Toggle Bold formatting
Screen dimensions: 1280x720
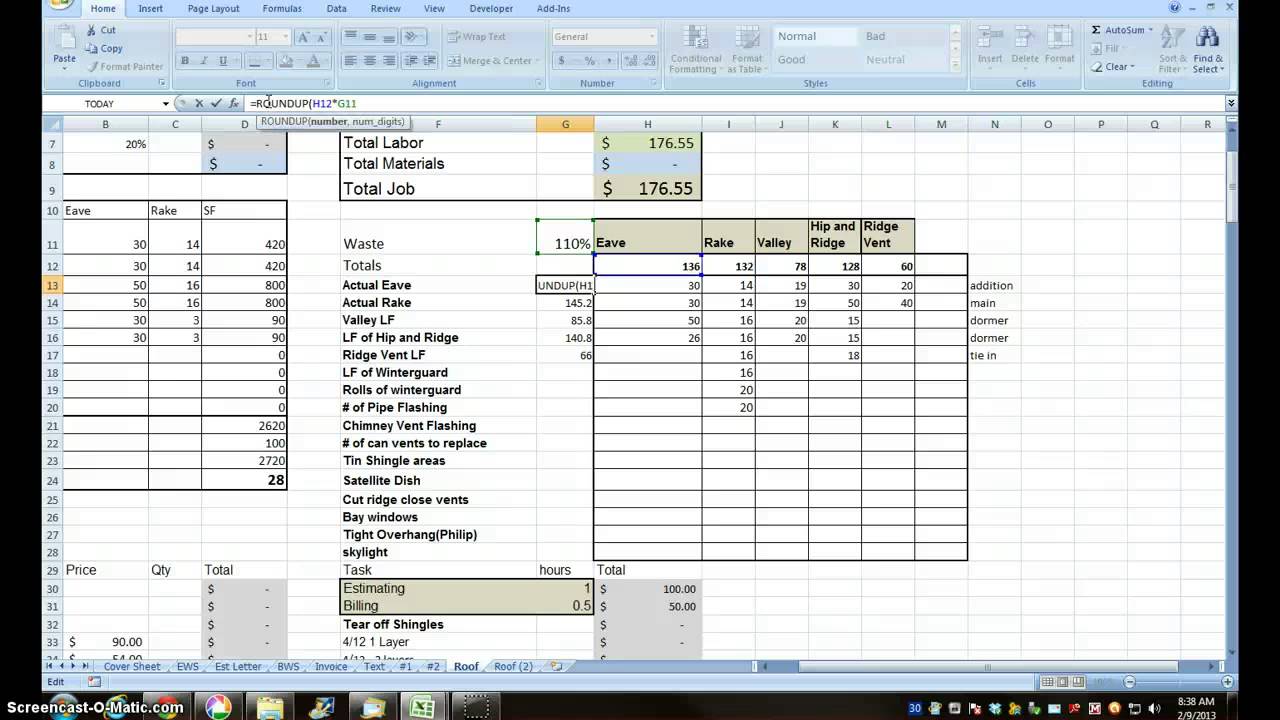pyautogui.click(x=184, y=61)
